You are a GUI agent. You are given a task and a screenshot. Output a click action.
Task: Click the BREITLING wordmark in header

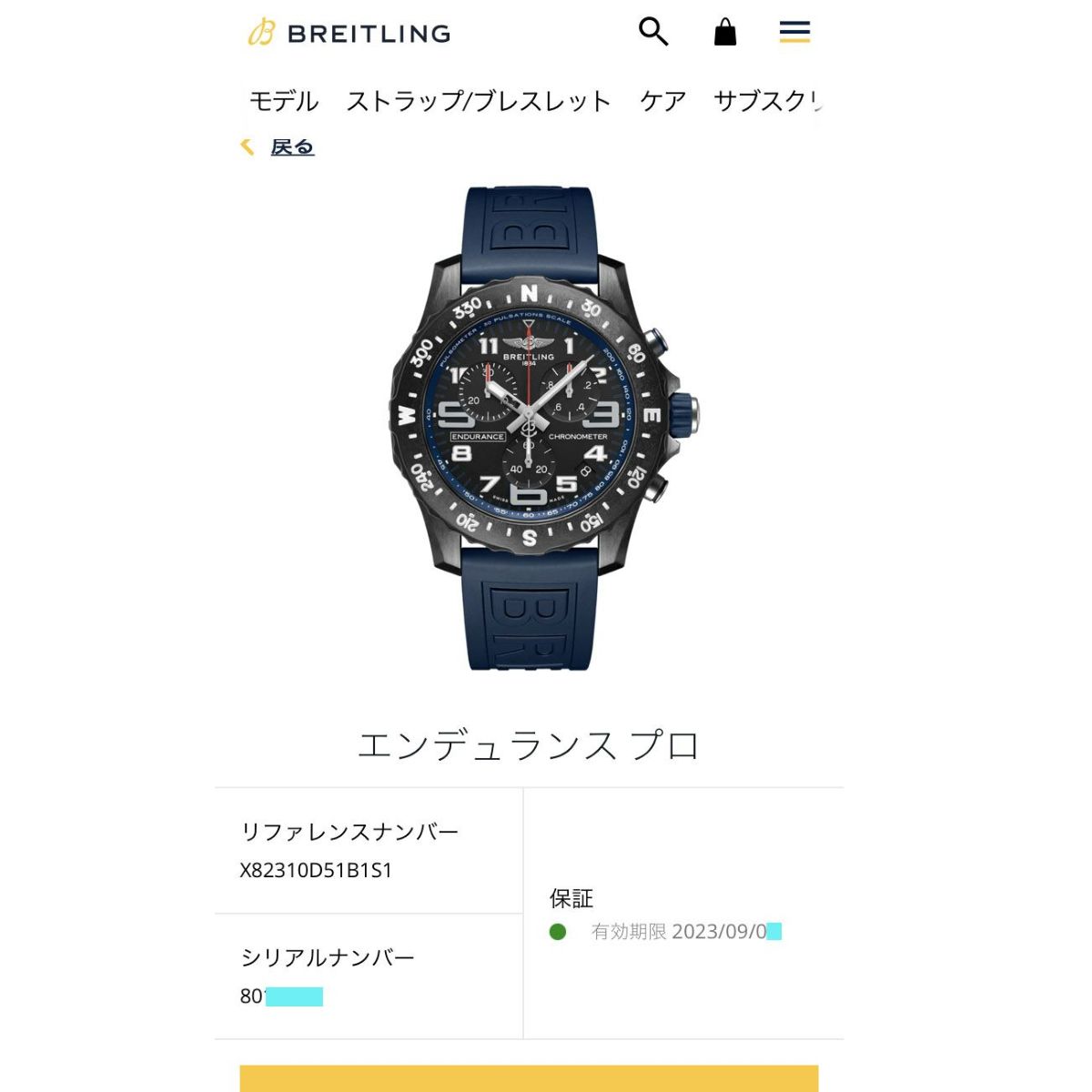pyautogui.click(x=369, y=34)
